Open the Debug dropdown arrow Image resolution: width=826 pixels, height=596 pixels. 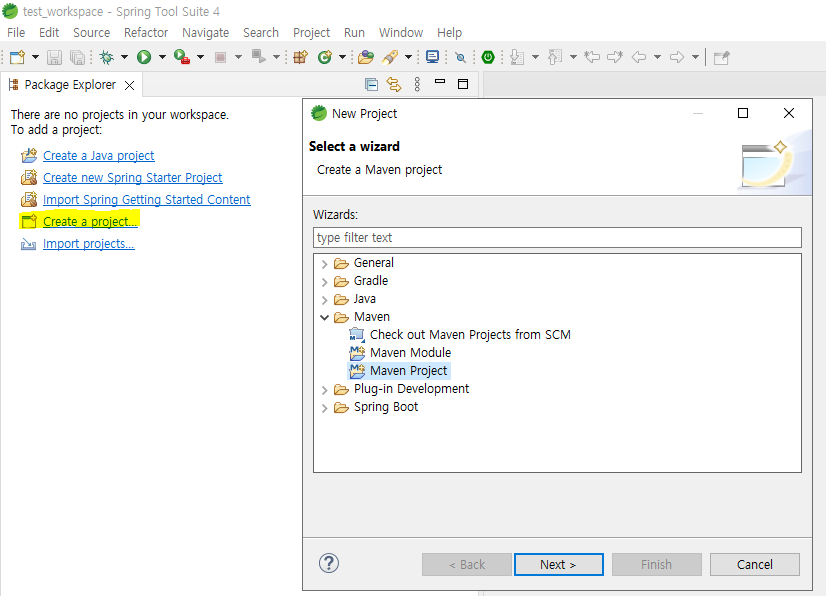coord(124,57)
